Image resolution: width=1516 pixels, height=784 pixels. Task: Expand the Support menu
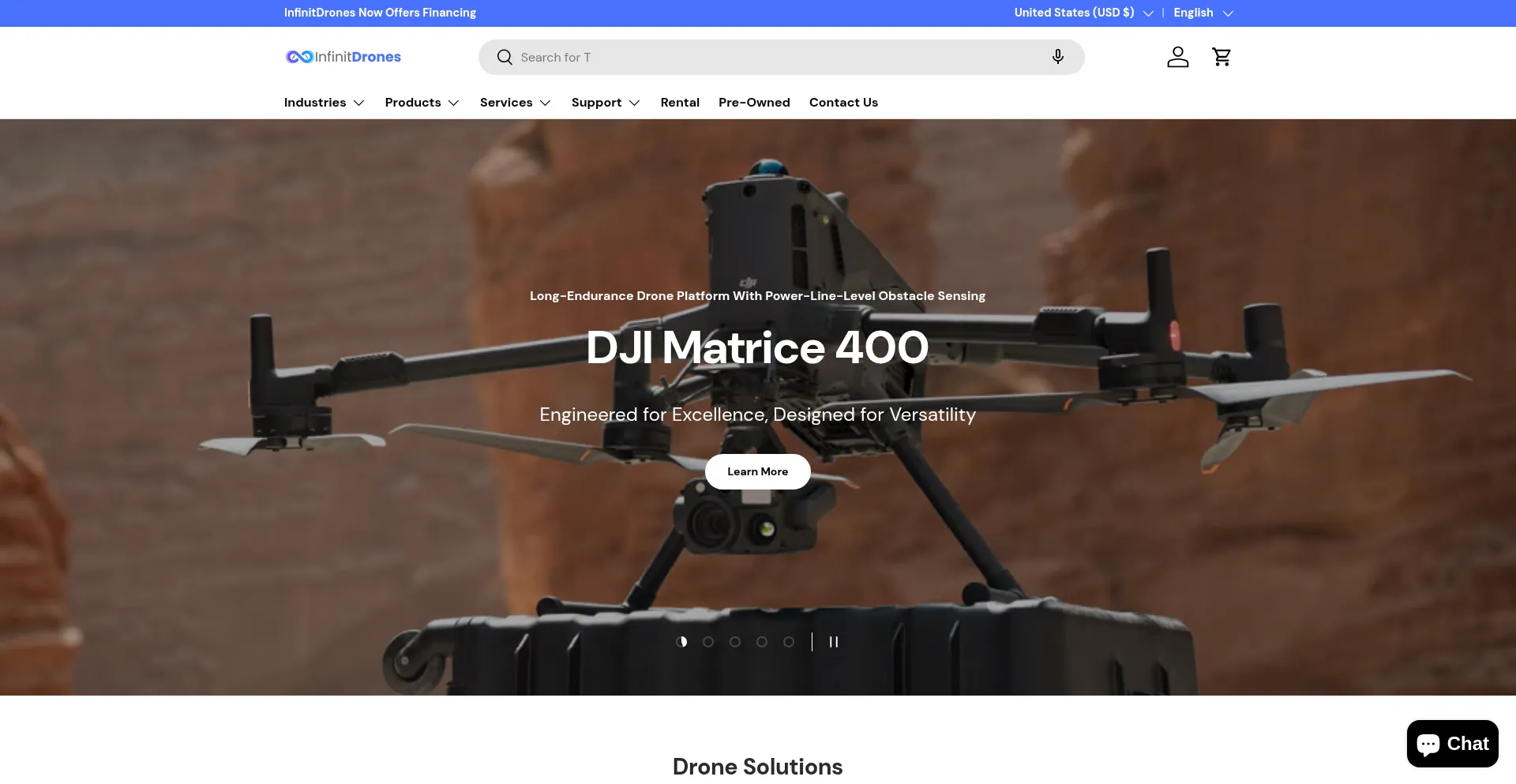[606, 103]
